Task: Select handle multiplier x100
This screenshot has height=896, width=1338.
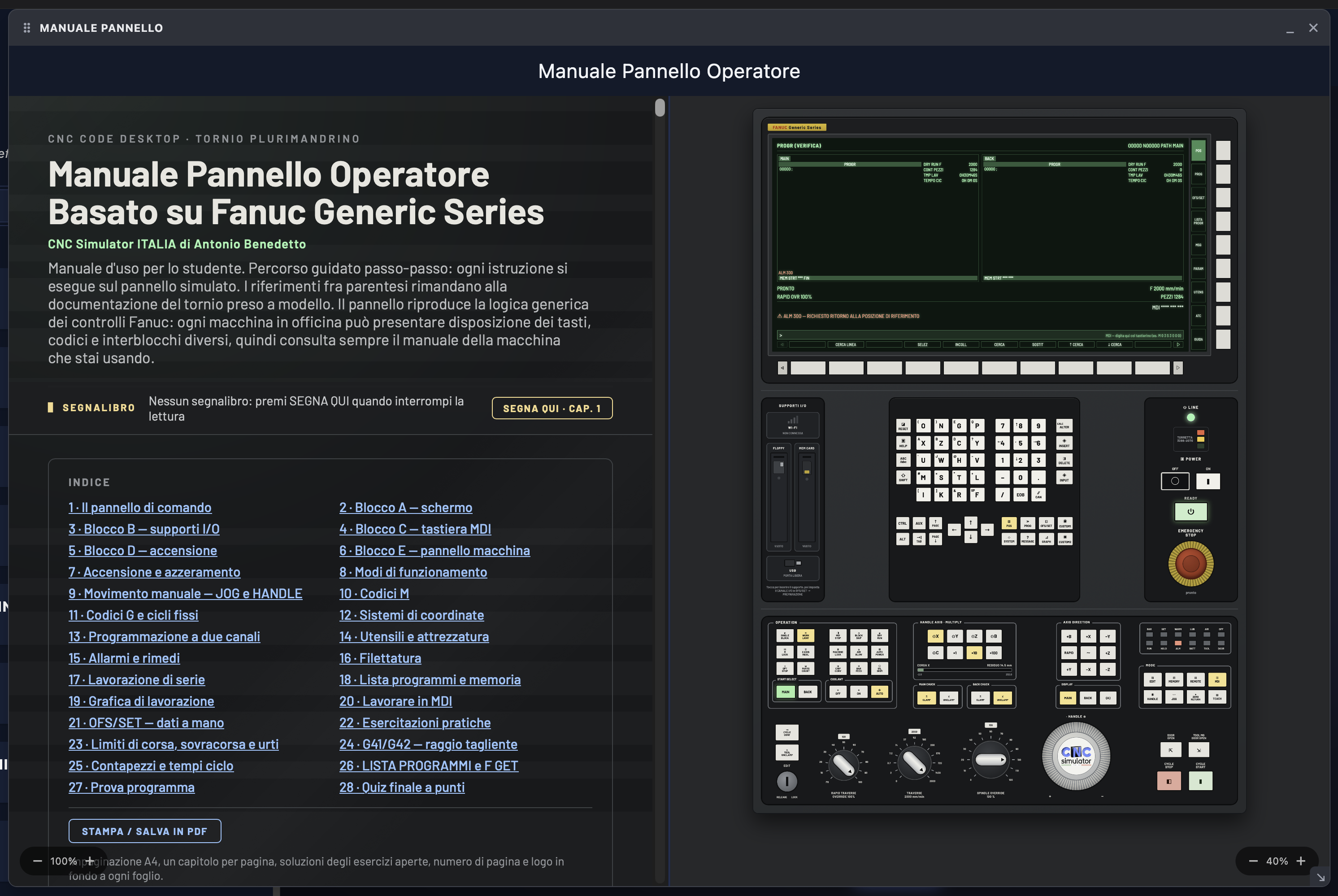Action: tap(994, 652)
